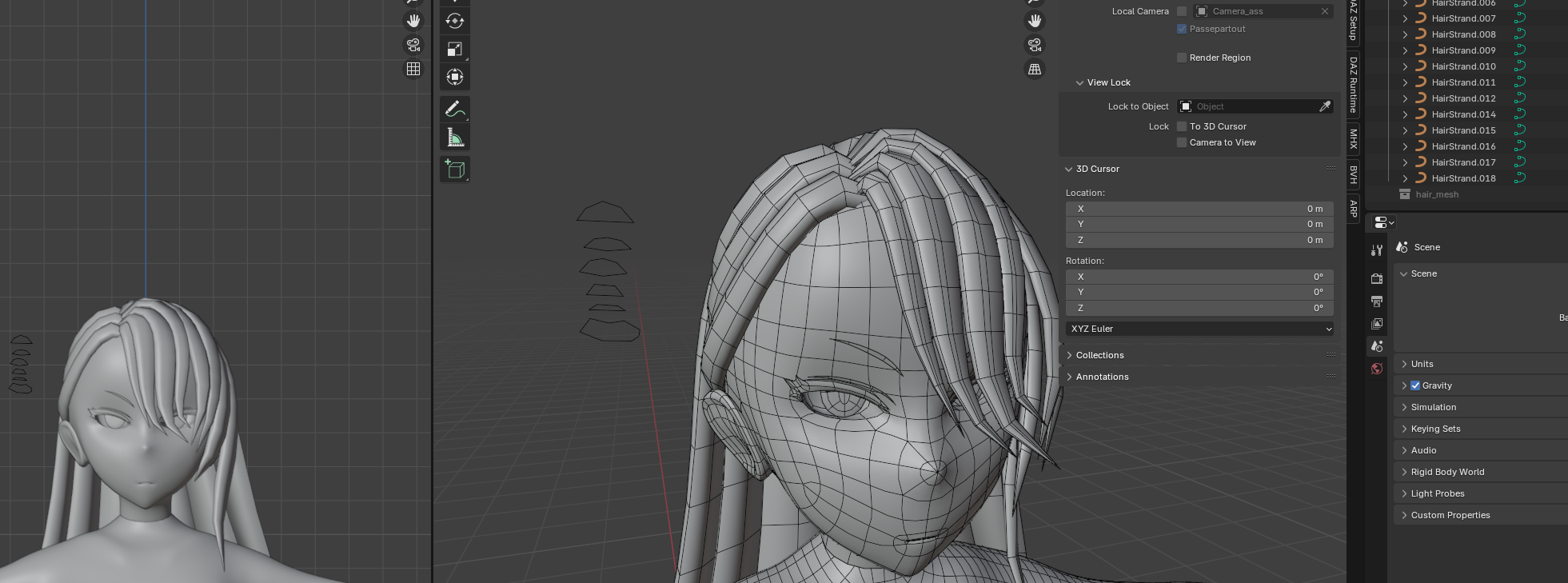Expand HairStrand.014 tree arrow
This screenshot has width=1568, height=583.
pos(1405,114)
